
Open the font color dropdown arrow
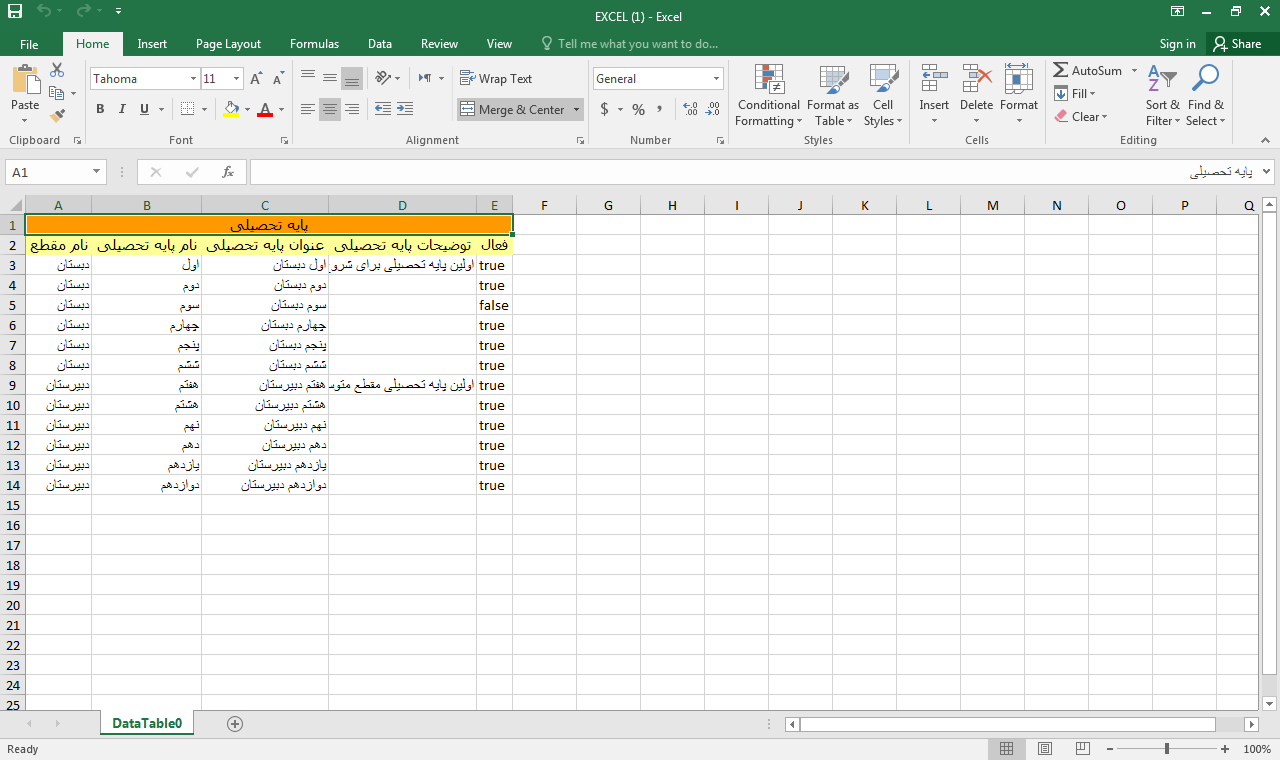coord(281,110)
